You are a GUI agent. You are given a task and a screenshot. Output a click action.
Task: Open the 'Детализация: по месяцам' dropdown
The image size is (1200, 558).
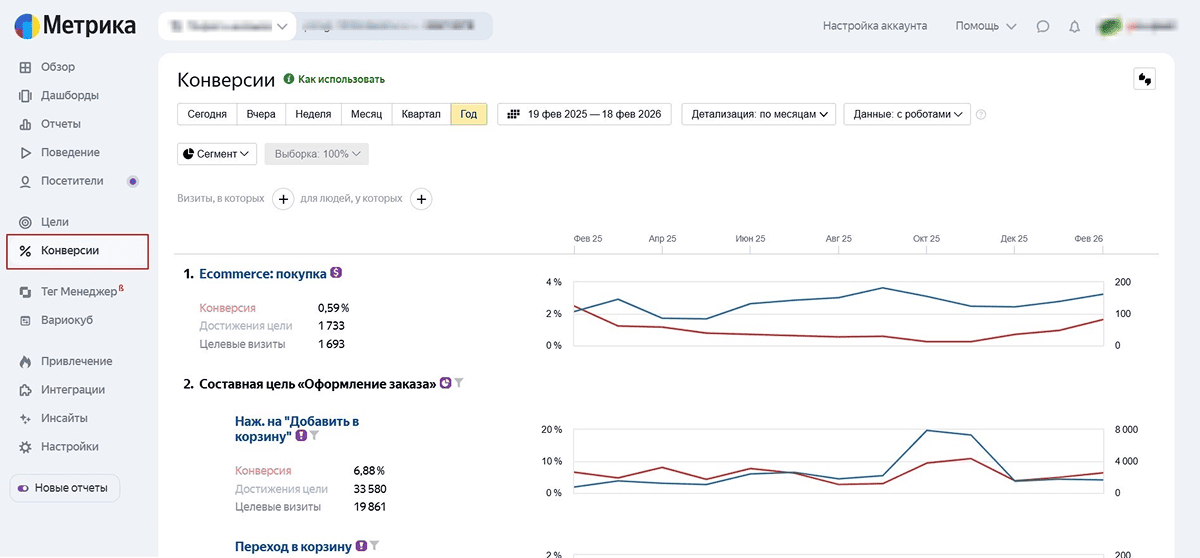coord(760,114)
